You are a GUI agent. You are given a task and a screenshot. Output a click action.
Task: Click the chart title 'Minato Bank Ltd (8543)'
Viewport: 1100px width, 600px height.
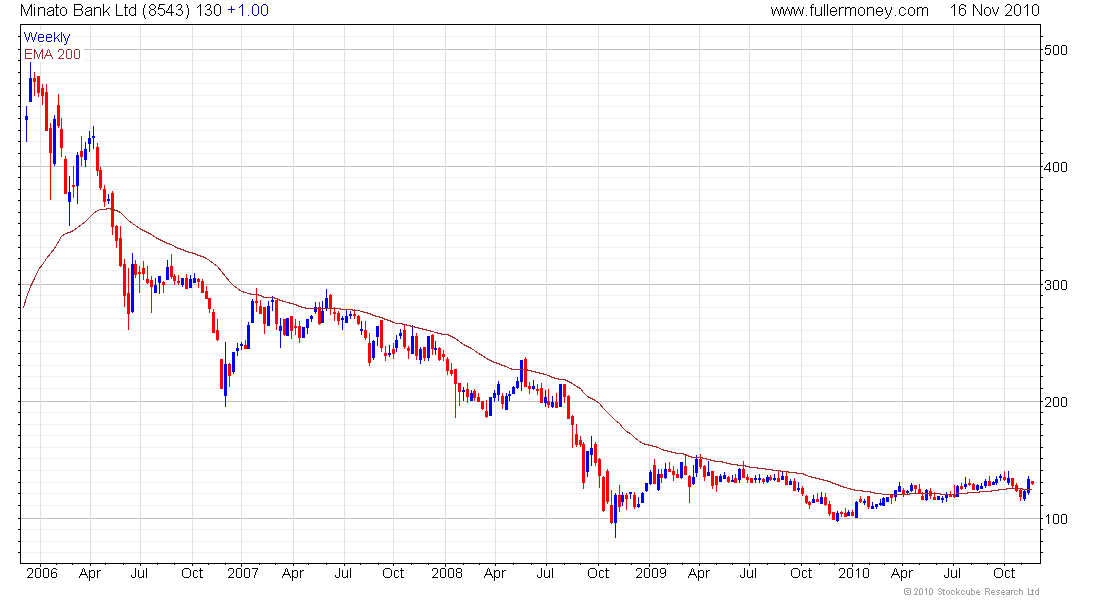coord(105,11)
